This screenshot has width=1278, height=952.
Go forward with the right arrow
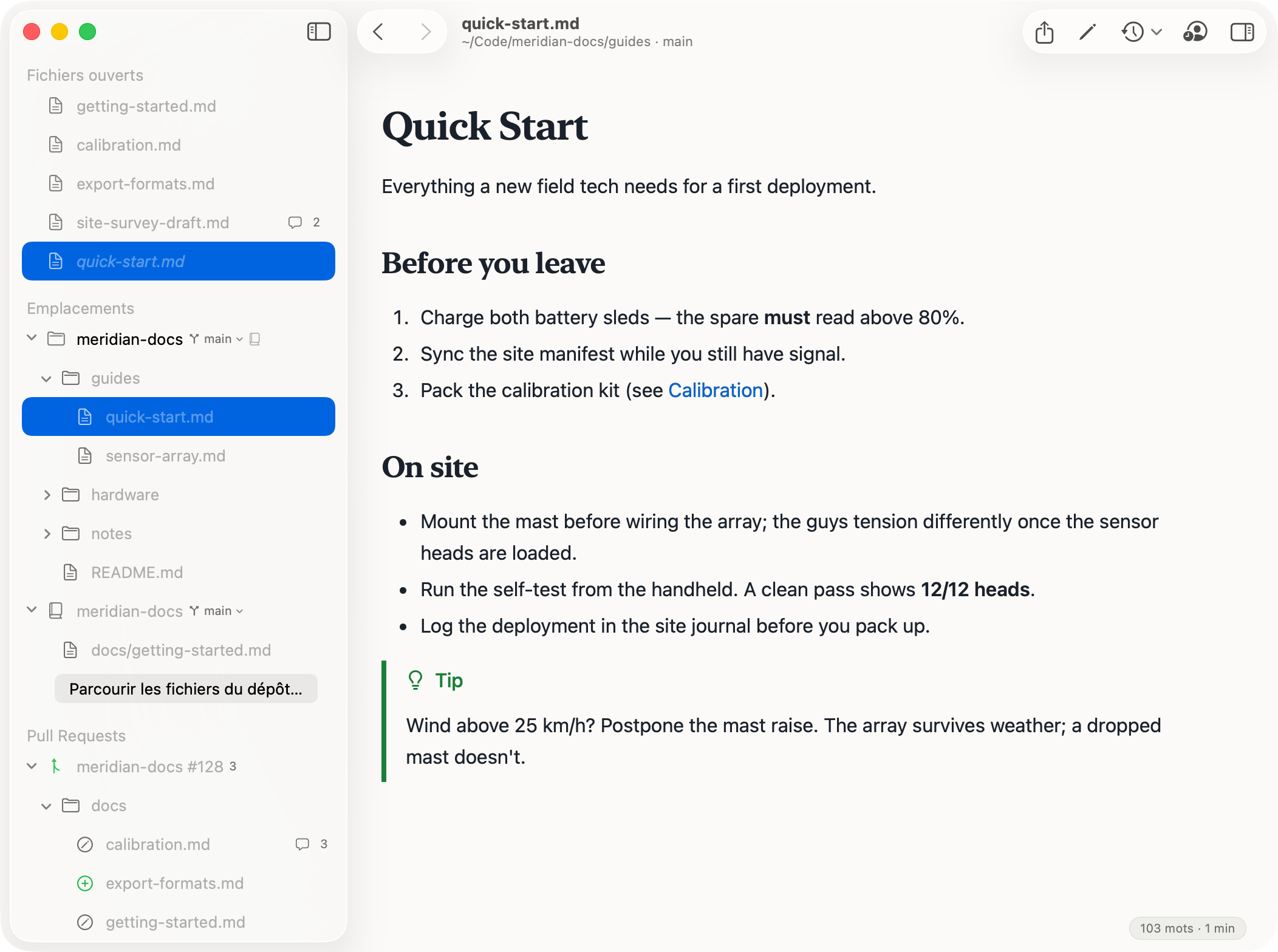pyautogui.click(x=426, y=32)
